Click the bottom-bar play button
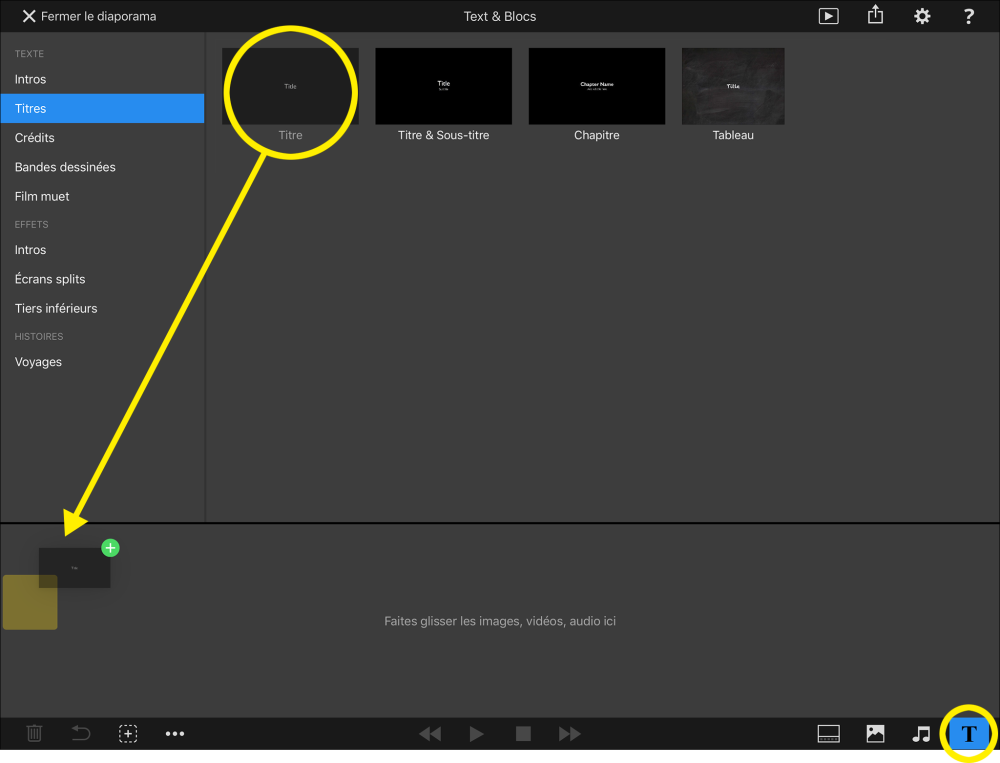Viewport: 1000px width, 763px height. [476, 734]
